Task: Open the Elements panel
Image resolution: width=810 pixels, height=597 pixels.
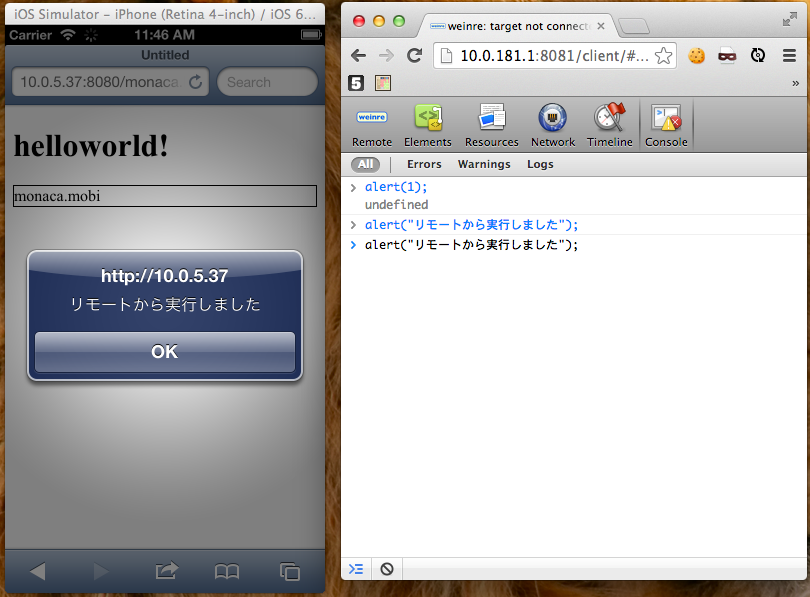Action: click(428, 127)
